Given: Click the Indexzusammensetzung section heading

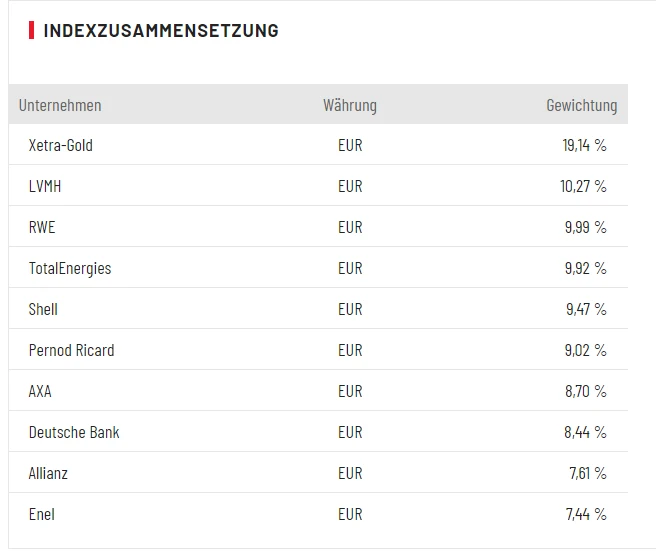Looking at the screenshot, I should (x=161, y=31).
